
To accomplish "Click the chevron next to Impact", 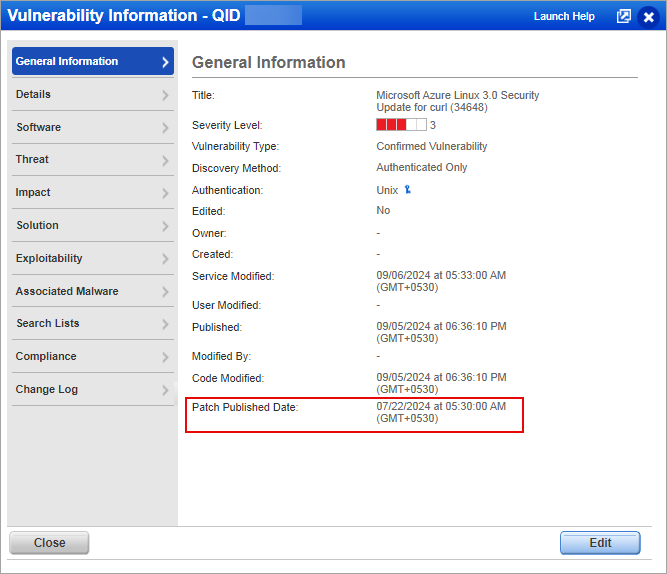I will 165,193.
